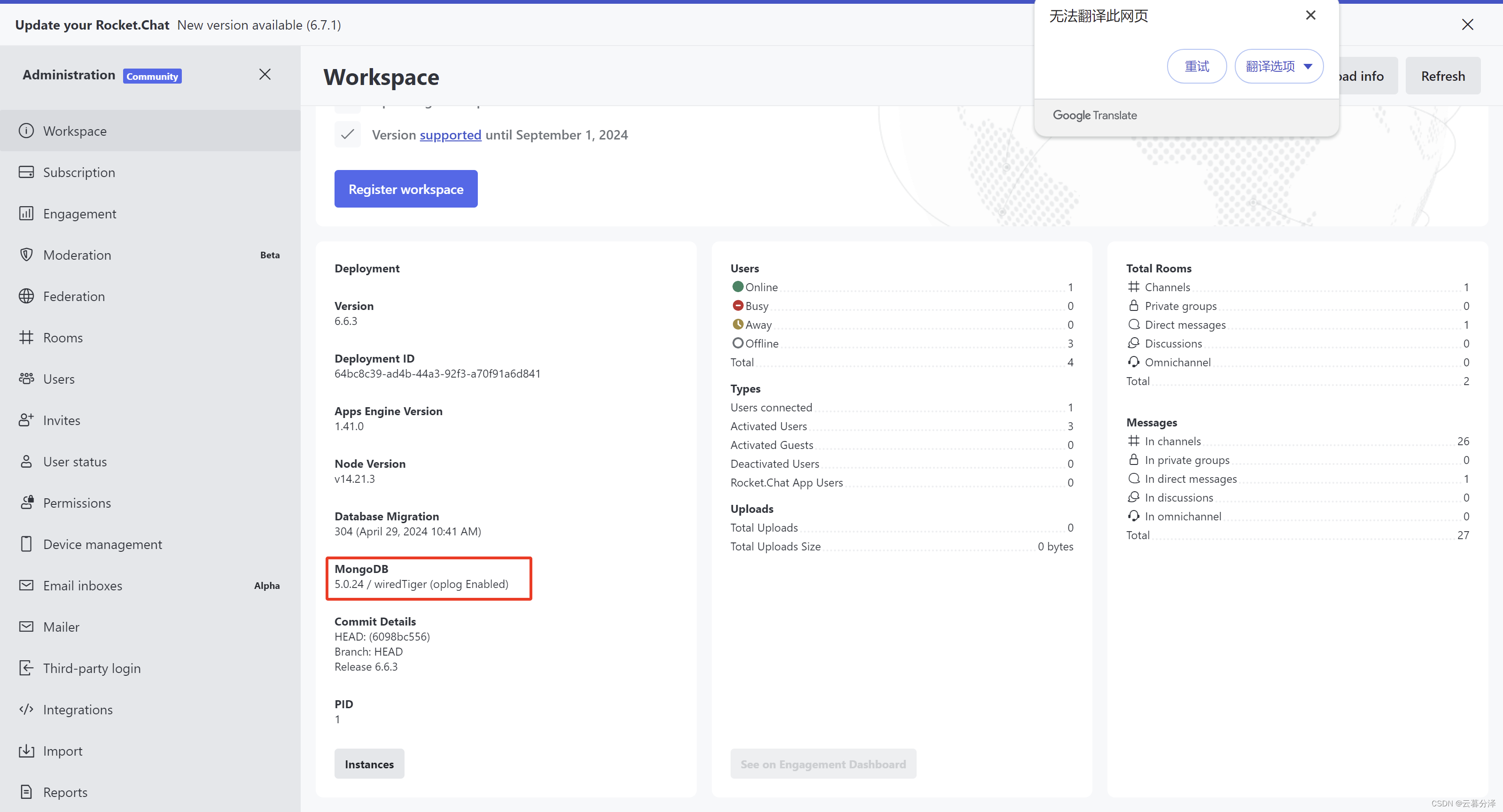Dismiss the Google Translate popup
The width and height of the screenshot is (1503, 812).
point(1310,16)
